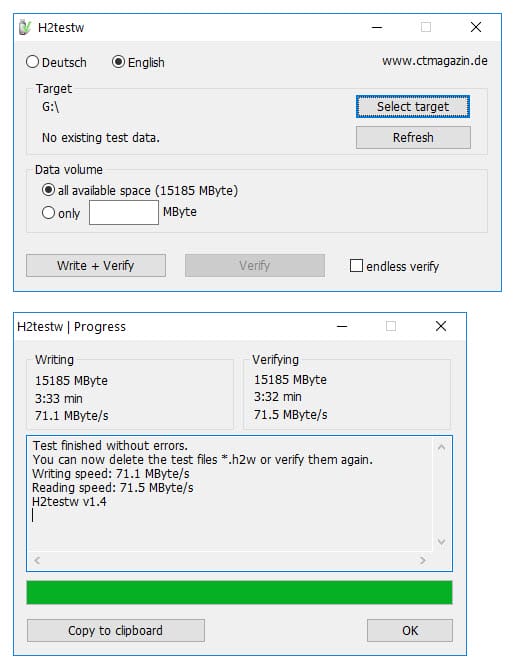Image resolution: width=517 pixels, height=668 pixels.
Task: Click the 'Reading speed: 71.5 MByte/s' log line
Action: [113, 488]
